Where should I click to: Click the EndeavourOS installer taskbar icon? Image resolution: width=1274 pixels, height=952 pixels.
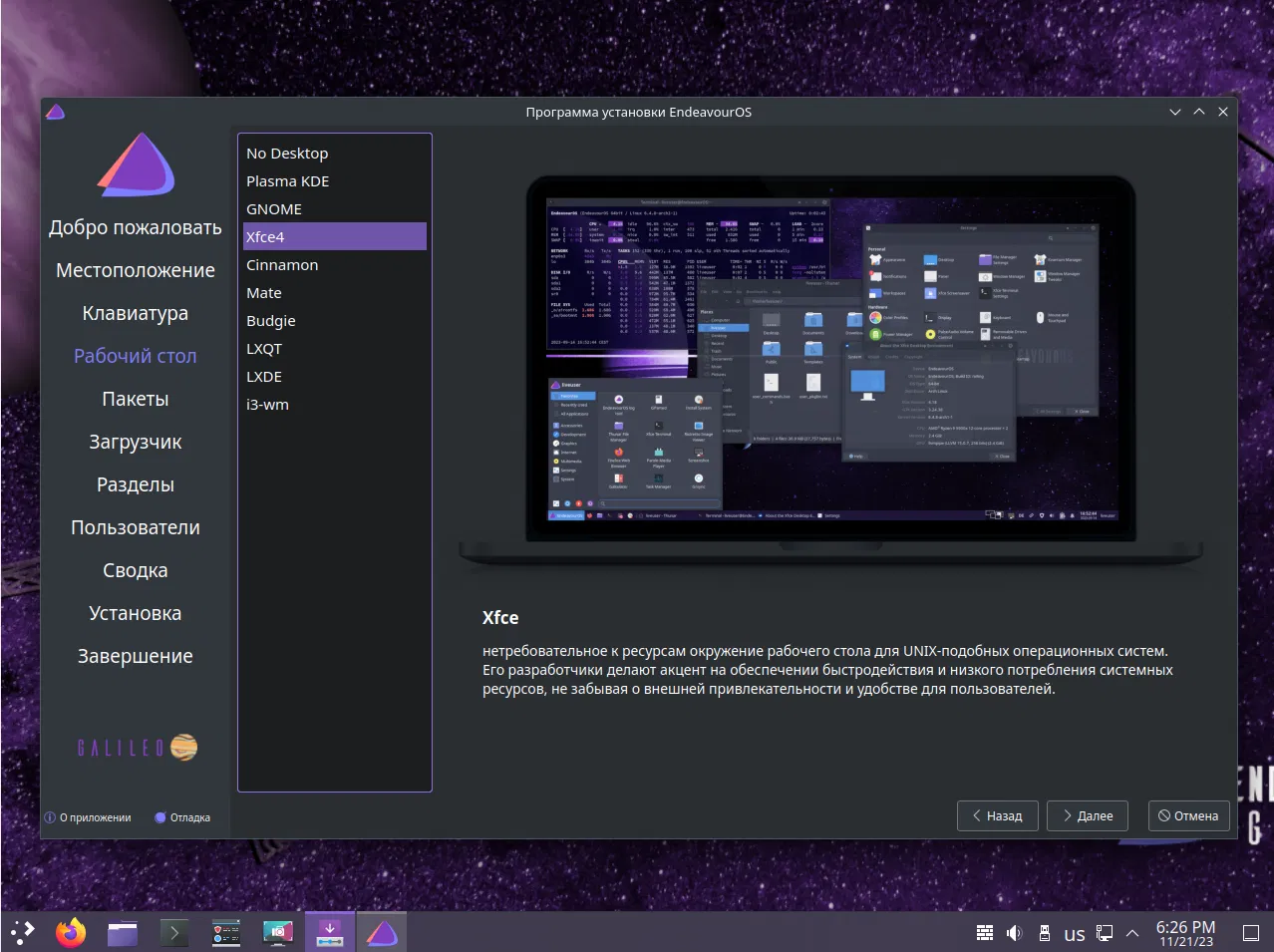pyautogui.click(x=382, y=933)
